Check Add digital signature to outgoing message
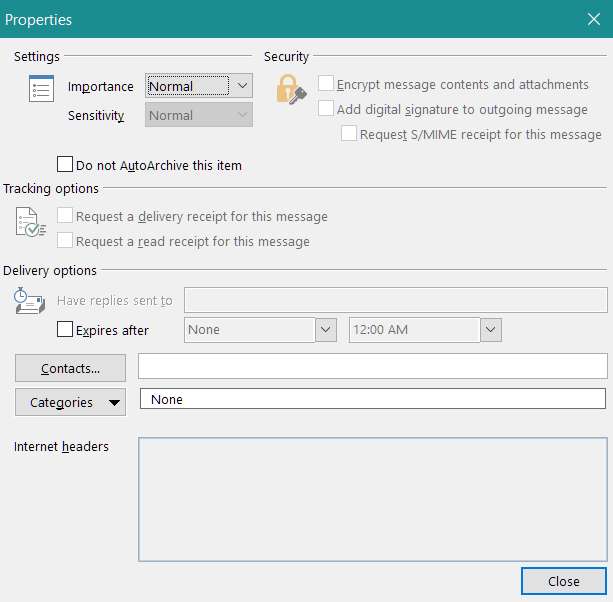This screenshot has width=613, height=602. coord(326,109)
